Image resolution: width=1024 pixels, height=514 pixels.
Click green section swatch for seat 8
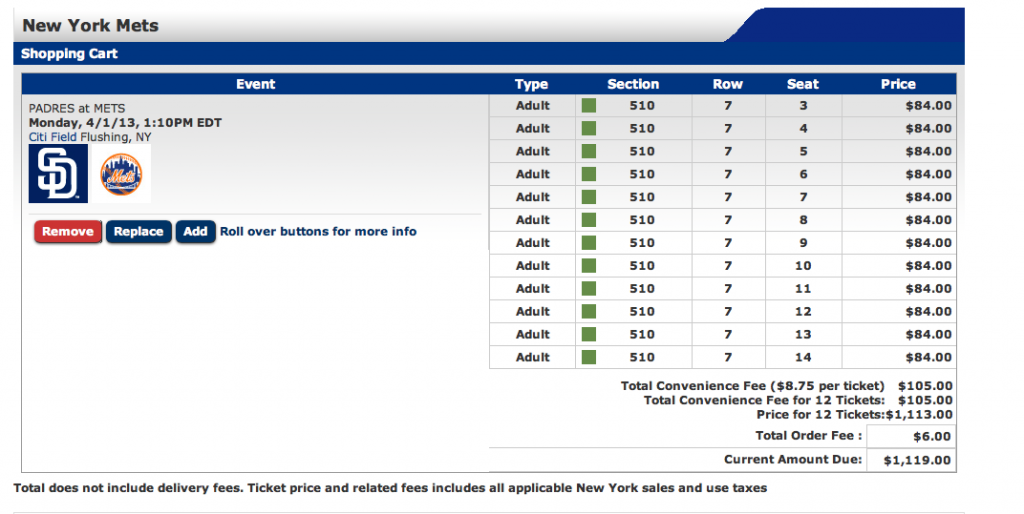(589, 220)
